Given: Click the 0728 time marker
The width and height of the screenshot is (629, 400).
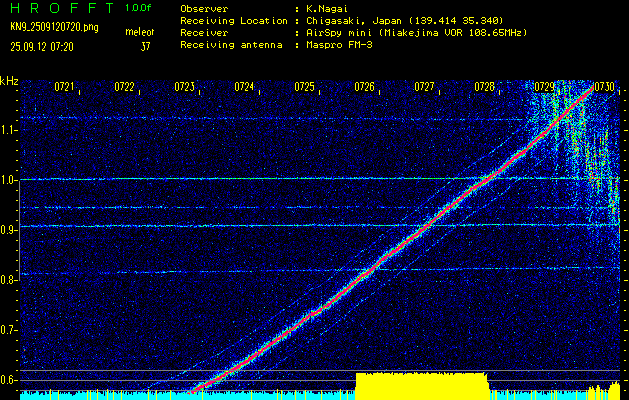Looking at the screenshot, I should click(484, 87).
